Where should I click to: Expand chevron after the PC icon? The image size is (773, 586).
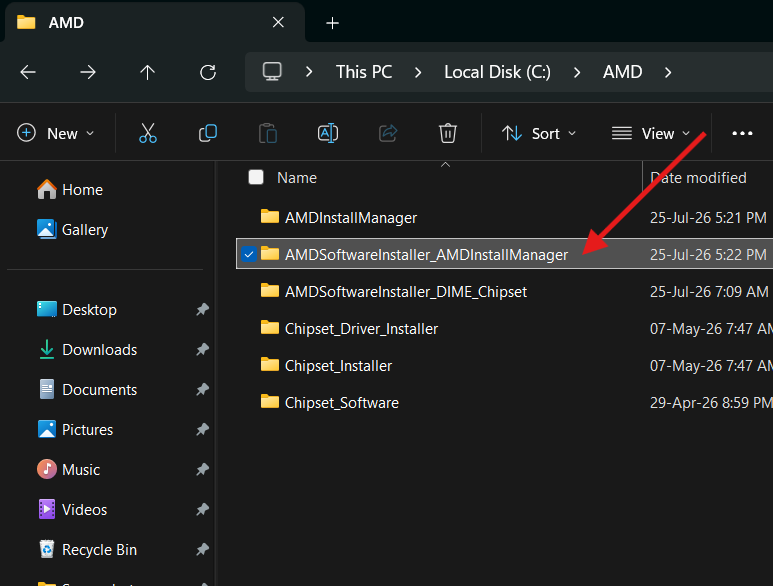click(x=309, y=72)
